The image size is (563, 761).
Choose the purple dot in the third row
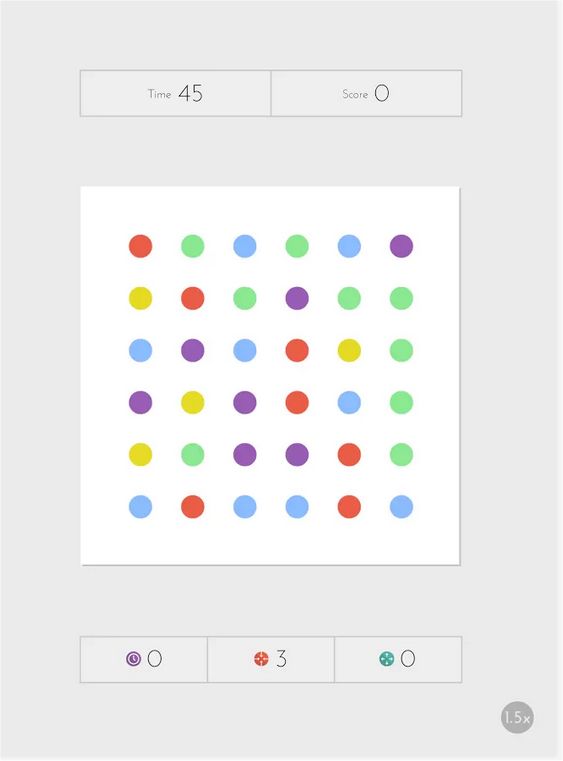pyautogui.click(x=193, y=350)
